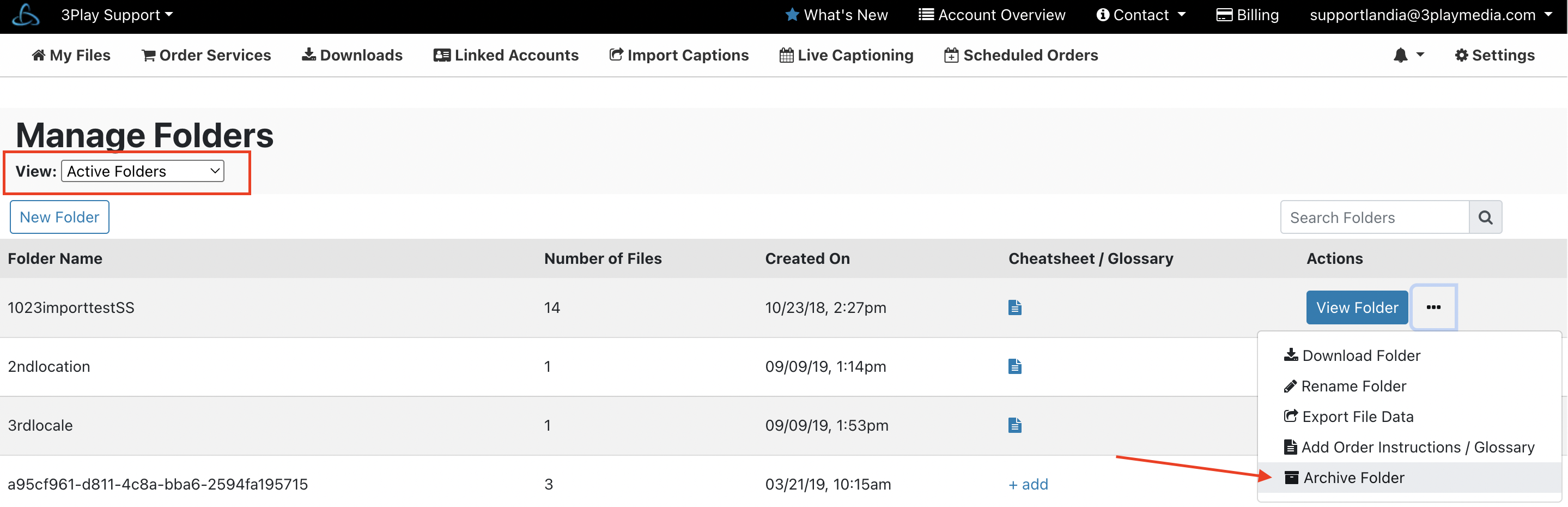Screen dimensions: 1568x507
Task: Click the Cheatsheet / Glossary column header
Action: tap(1091, 258)
